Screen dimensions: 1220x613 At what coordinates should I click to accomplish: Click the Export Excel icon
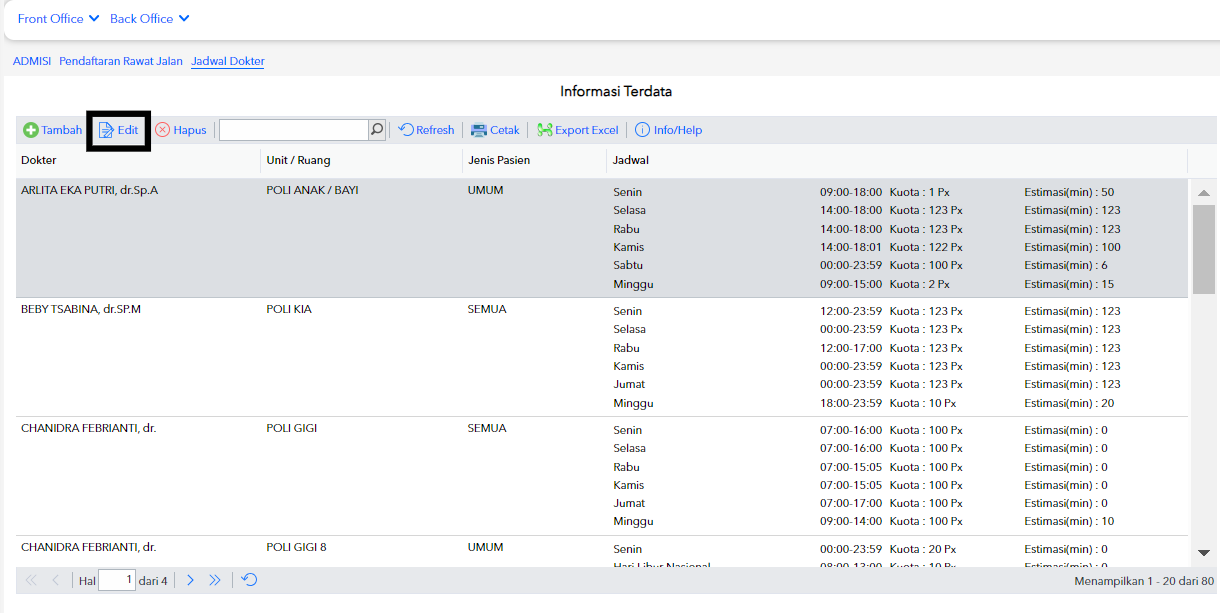pyautogui.click(x=545, y=130)
